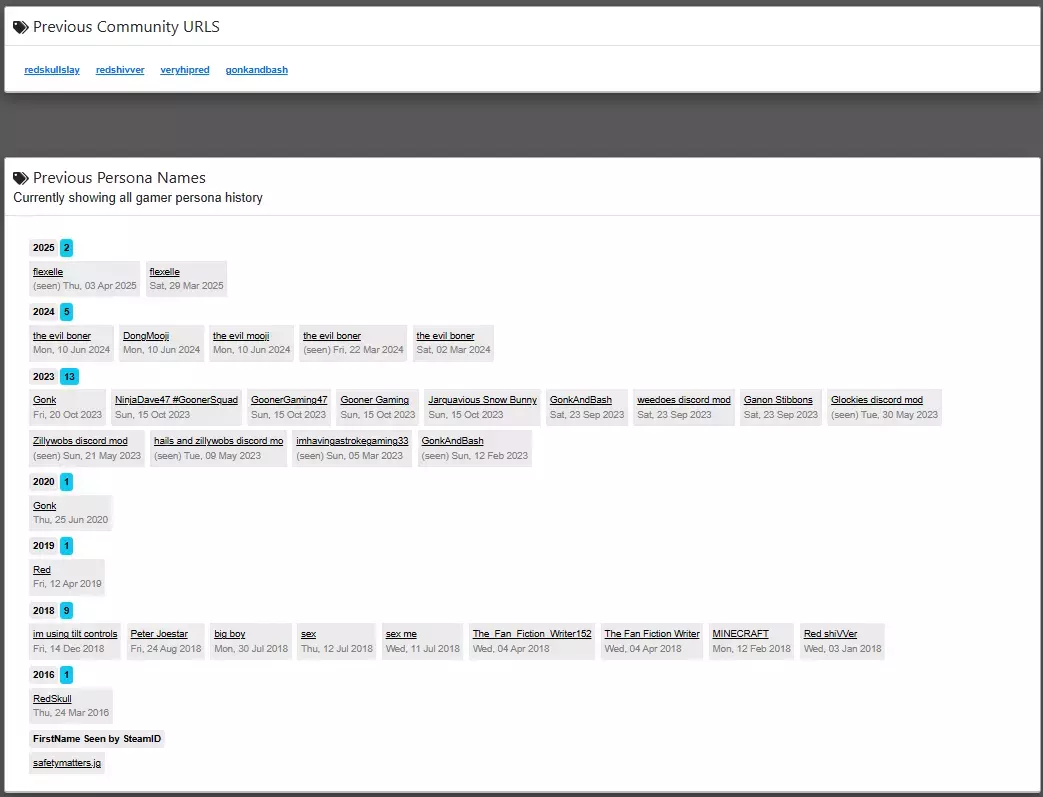Click the date Fri, 24 Aug 2018
This screenshot has width=1043, height=797.
[x=166, y=649]
